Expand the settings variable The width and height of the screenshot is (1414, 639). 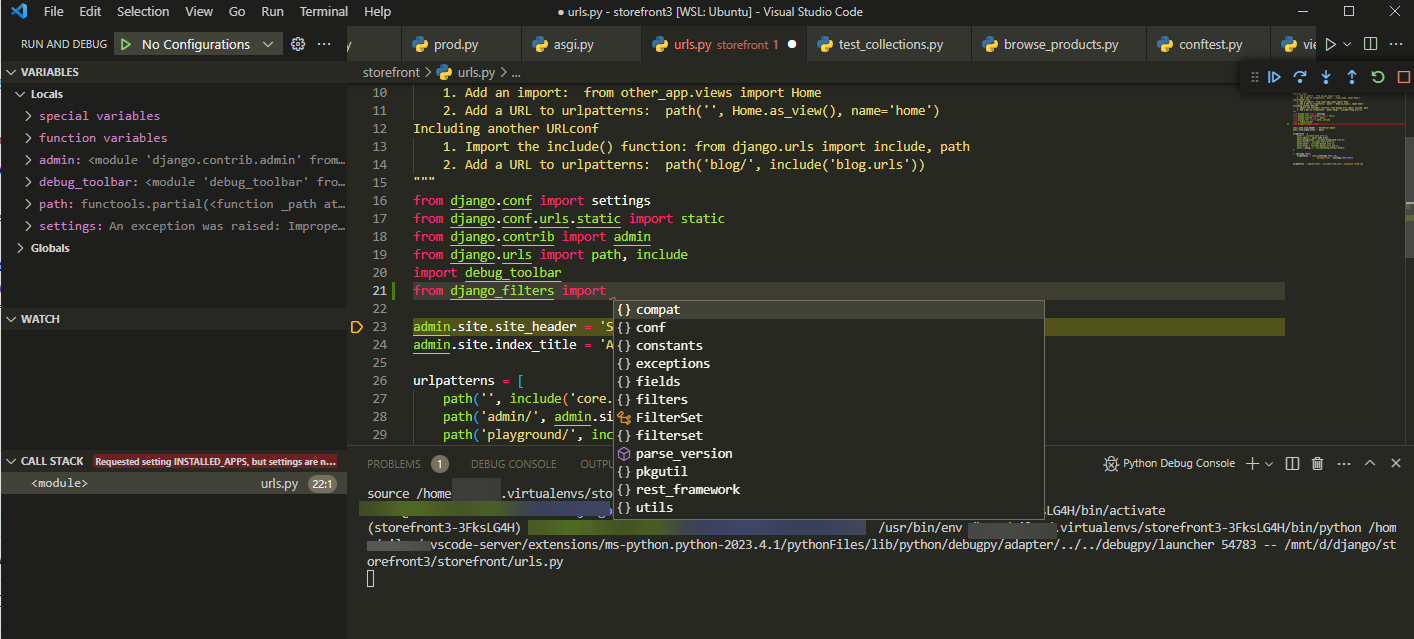30,226
